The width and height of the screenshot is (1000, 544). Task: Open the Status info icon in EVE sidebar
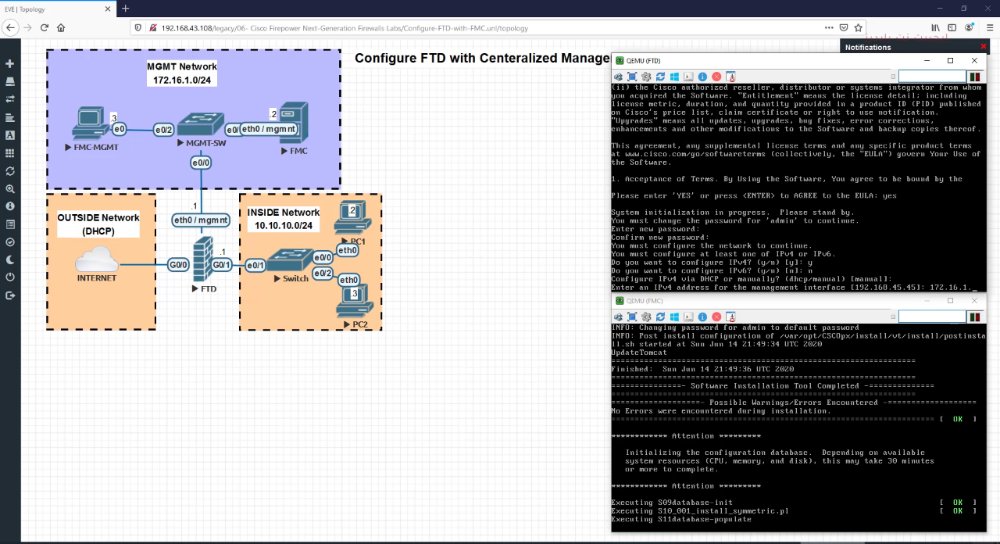[x=10, y=207]
